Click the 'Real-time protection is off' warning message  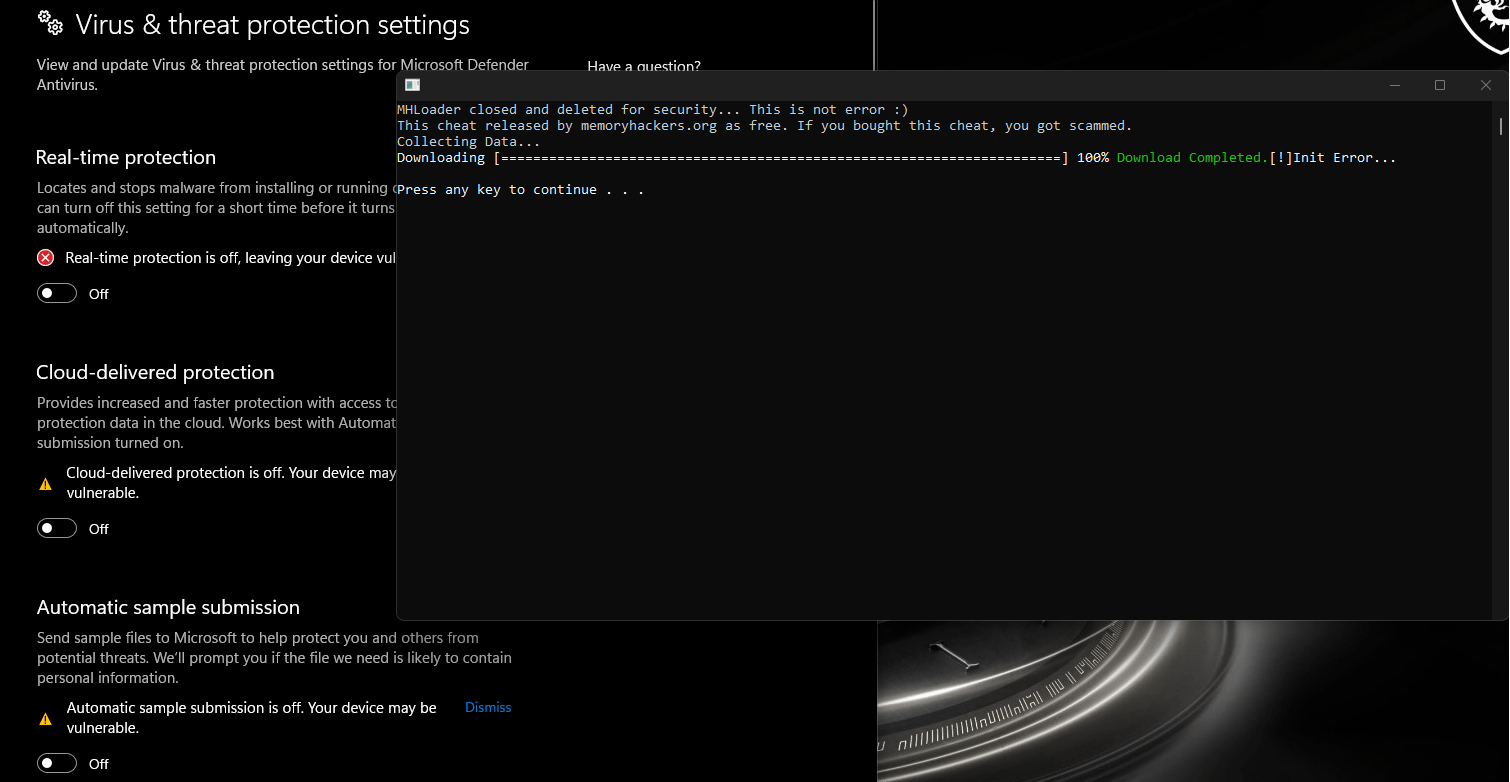[x=231, y=258]
